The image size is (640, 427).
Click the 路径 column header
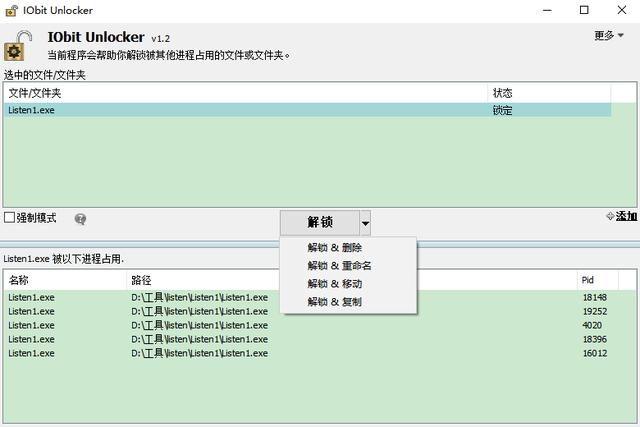point(352,280)
